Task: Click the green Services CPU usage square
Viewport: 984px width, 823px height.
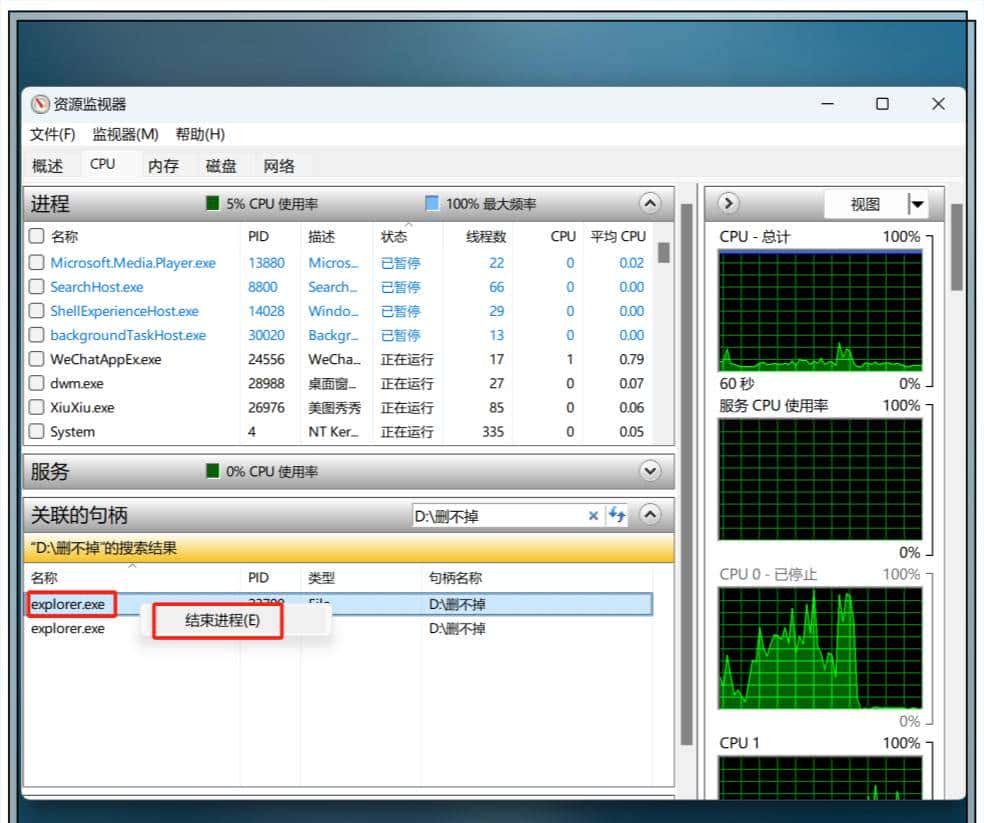Action: (212, 471)
